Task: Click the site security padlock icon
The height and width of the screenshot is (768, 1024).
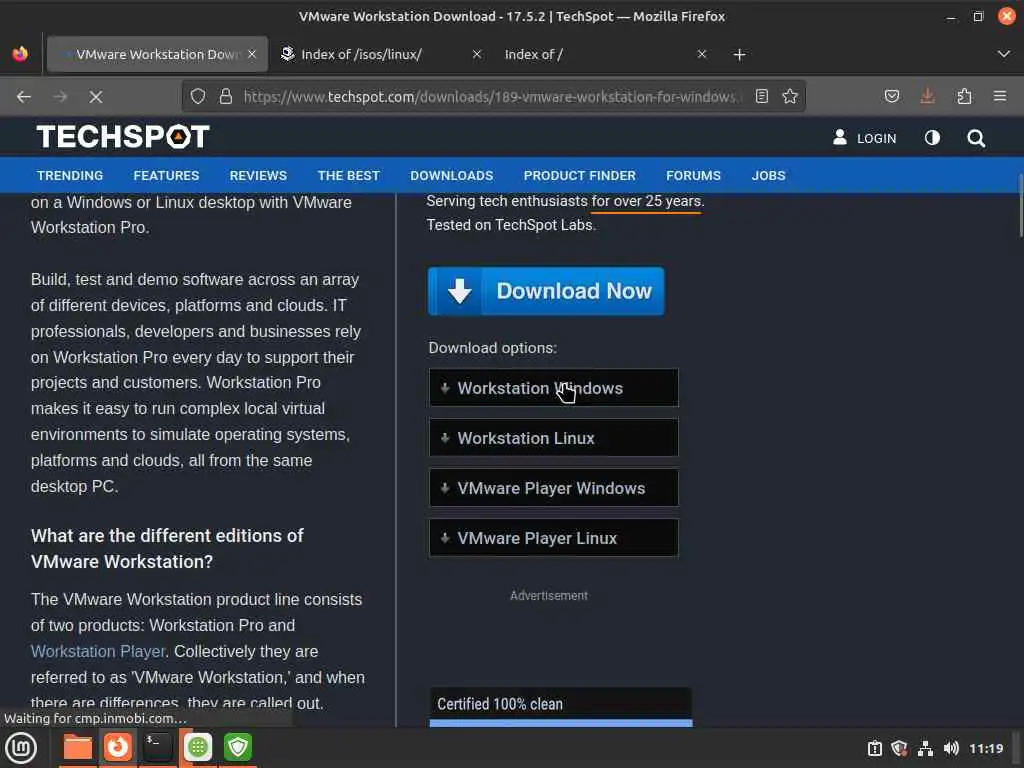Action: [226, 97]
